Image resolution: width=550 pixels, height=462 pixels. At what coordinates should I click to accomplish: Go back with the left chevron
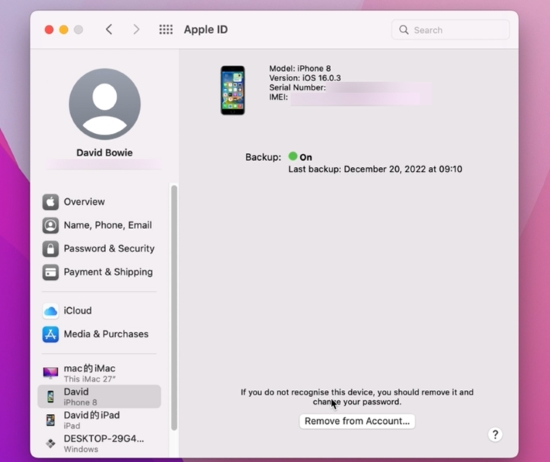click(109, 29)
